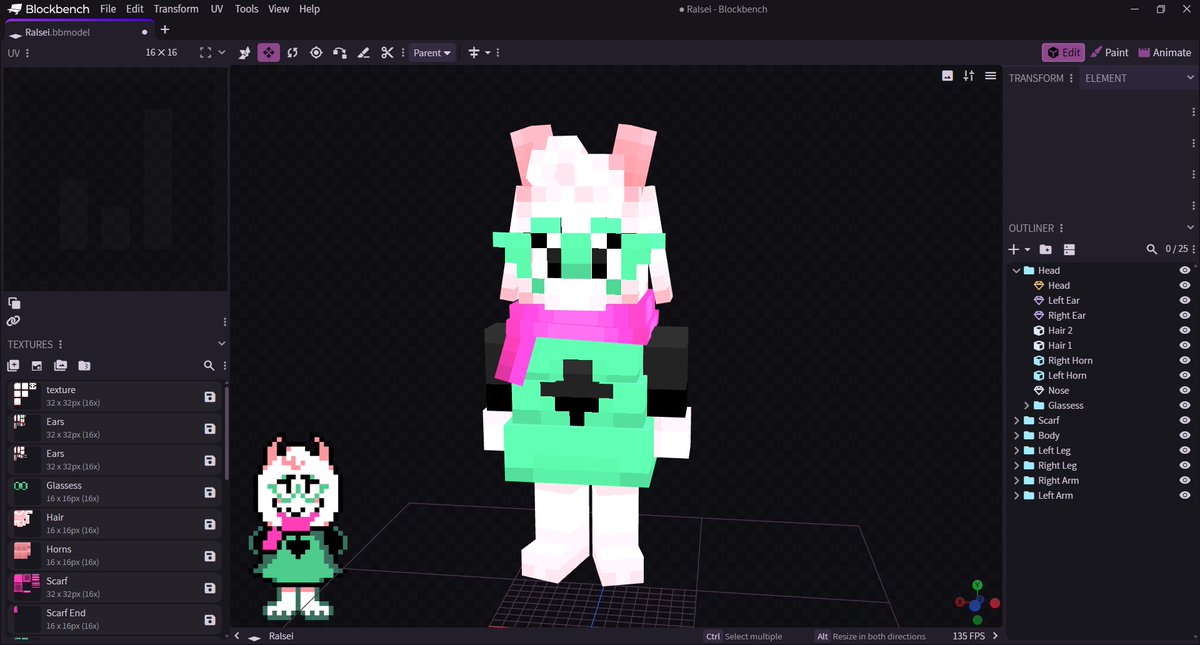Expand the Right Arm group

click(x=1016, y=480)
